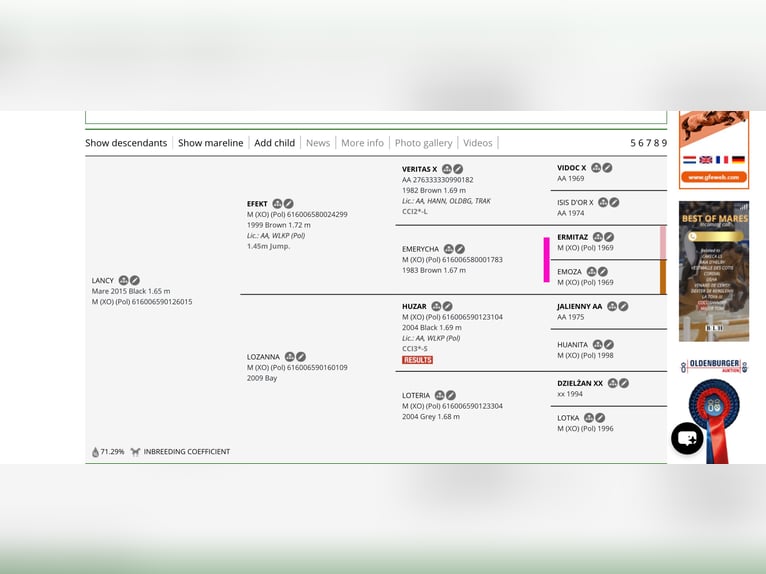The image size is (766, 574).
Task: Click the edit pencil icon beside LANCY
Action: click(135, 281)
